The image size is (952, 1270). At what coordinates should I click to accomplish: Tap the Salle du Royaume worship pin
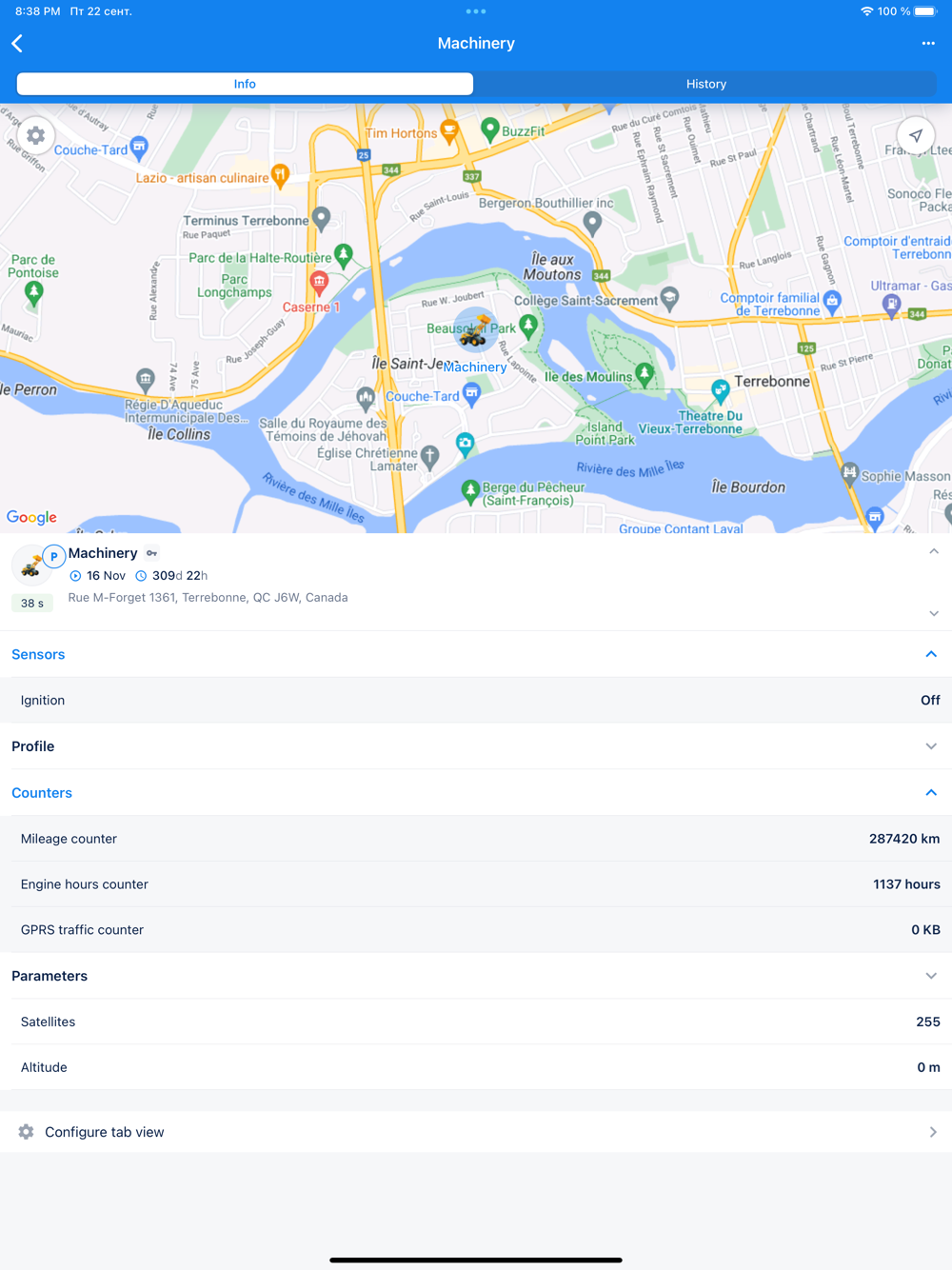coord(366,398)
